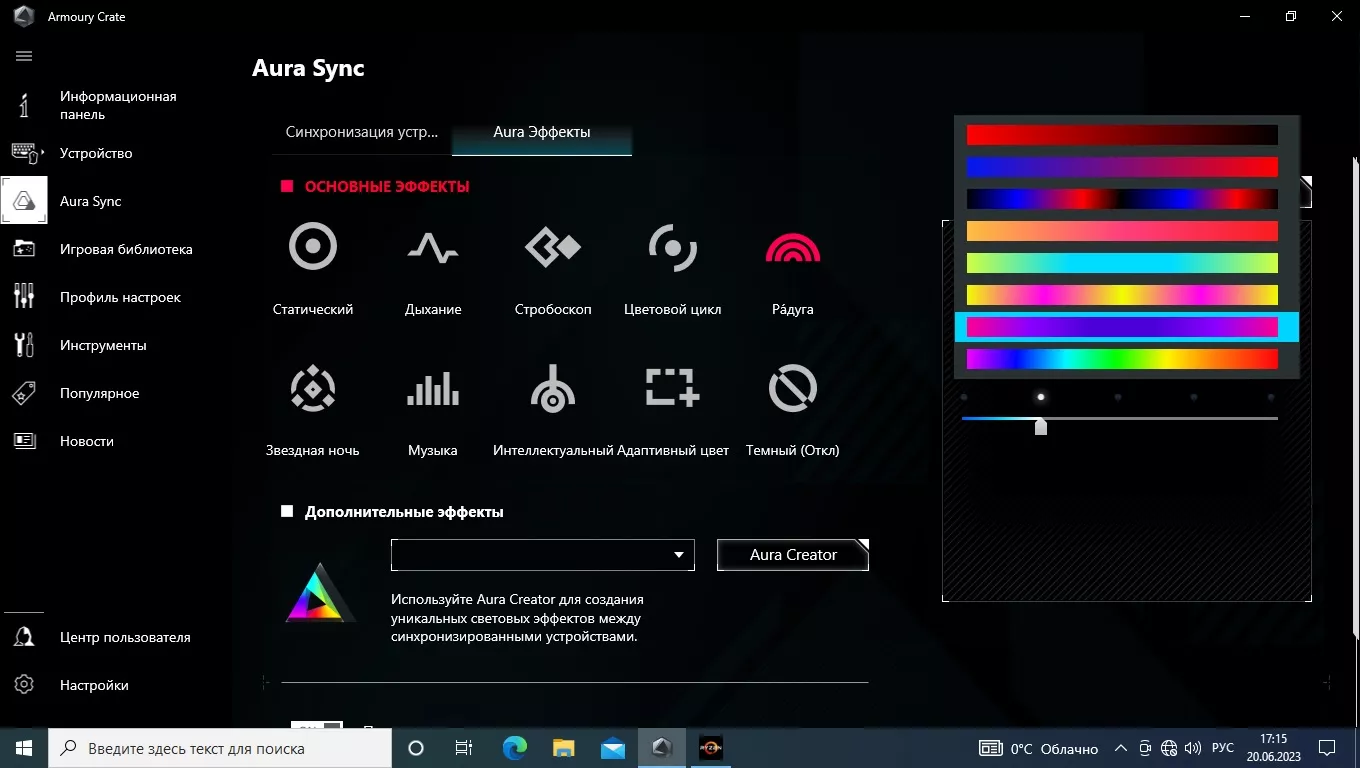This screenshot has width=1360, height=768.
Task: Click the slider handle under the gradient list
Action: coord(1041,426)
